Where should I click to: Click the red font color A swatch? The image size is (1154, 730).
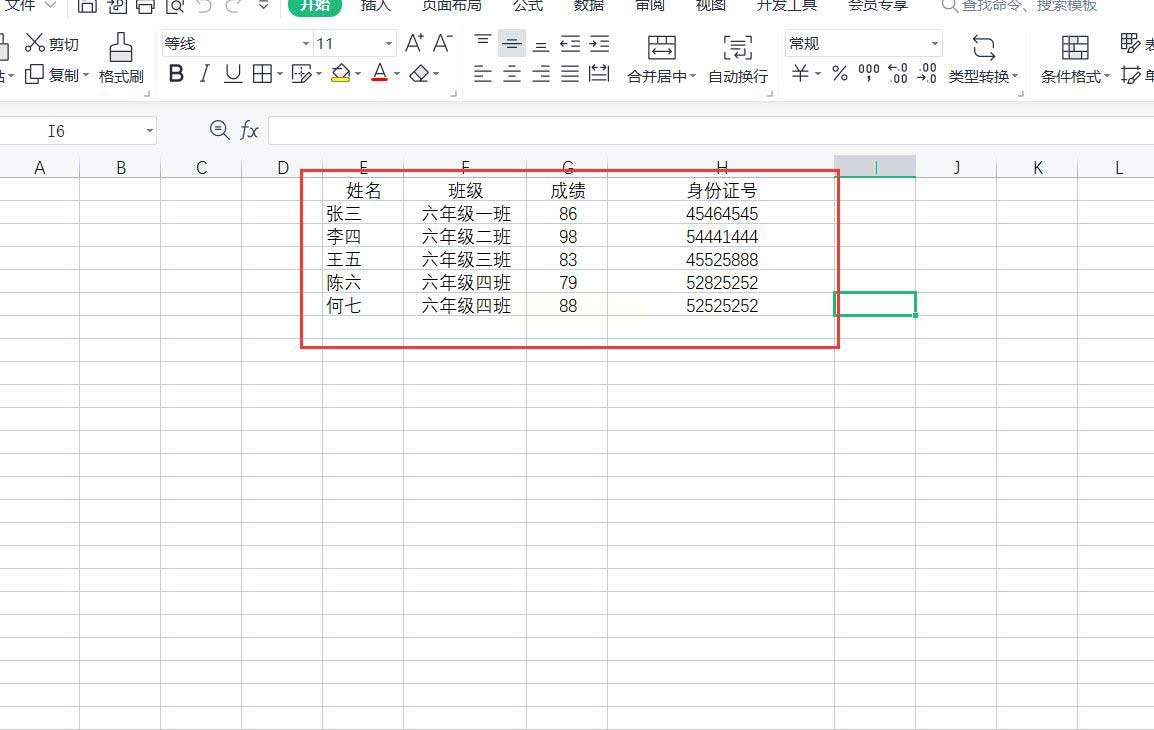380,74
